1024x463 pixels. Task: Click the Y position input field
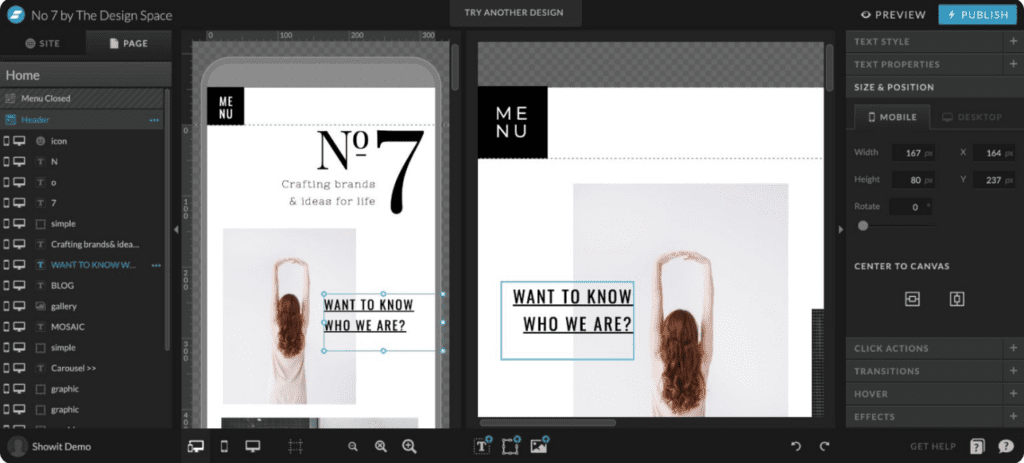tap(994, 180)
